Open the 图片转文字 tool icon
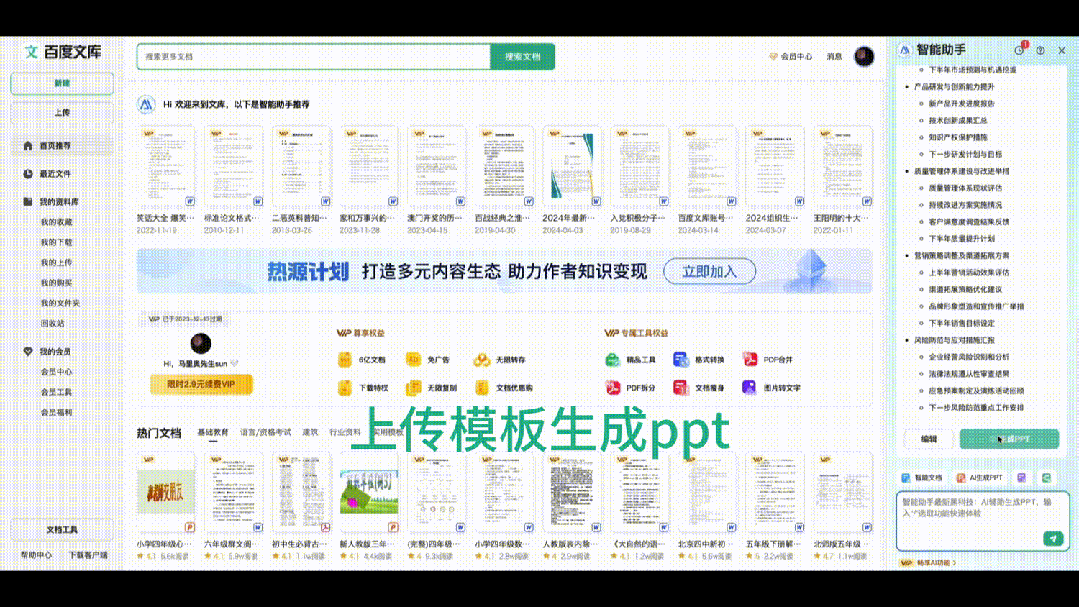The height and width of the screenshot is (607, 1079). pos(750,387)
